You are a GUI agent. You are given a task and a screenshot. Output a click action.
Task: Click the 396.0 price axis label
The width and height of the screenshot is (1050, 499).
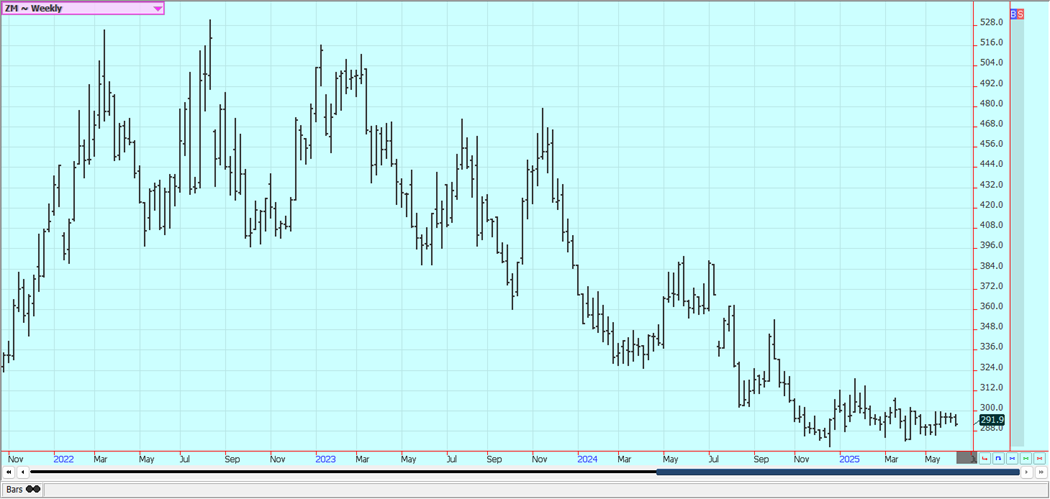[x=992, y=245]
